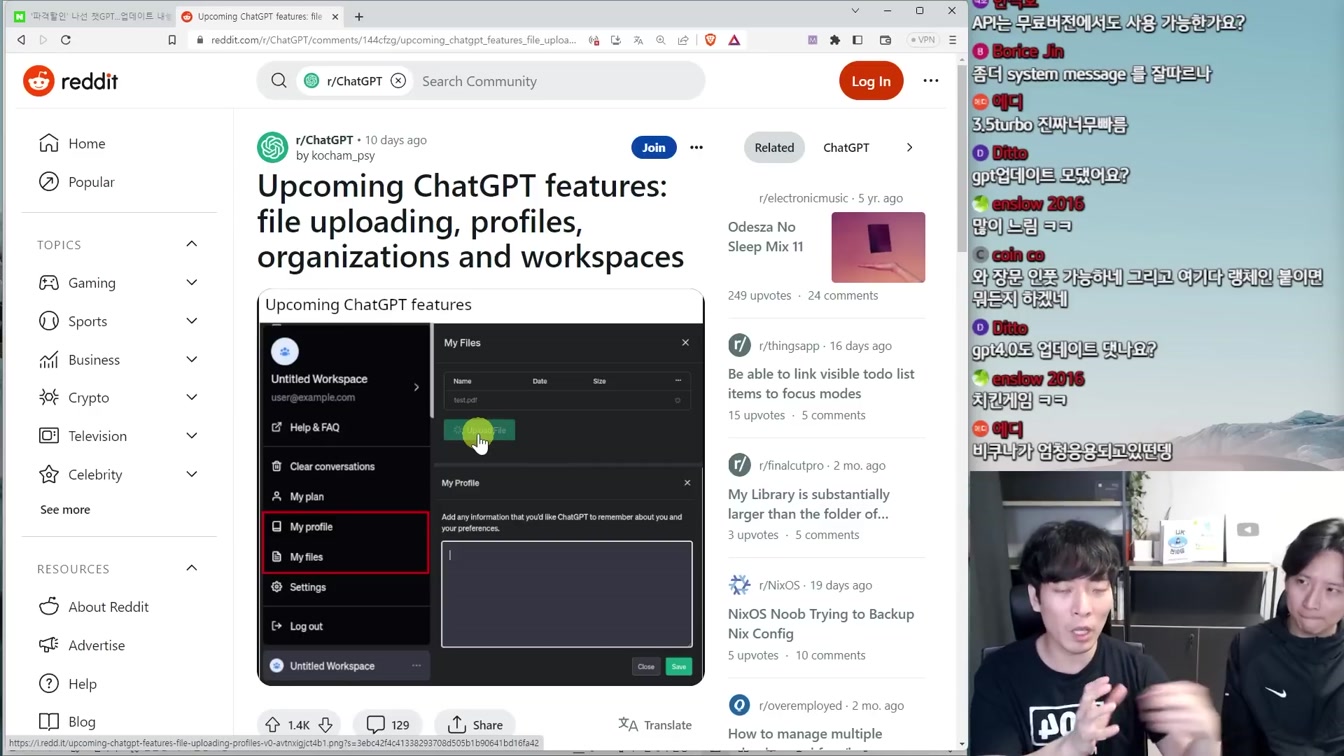Open the 129 comments

tap(388, 725)
